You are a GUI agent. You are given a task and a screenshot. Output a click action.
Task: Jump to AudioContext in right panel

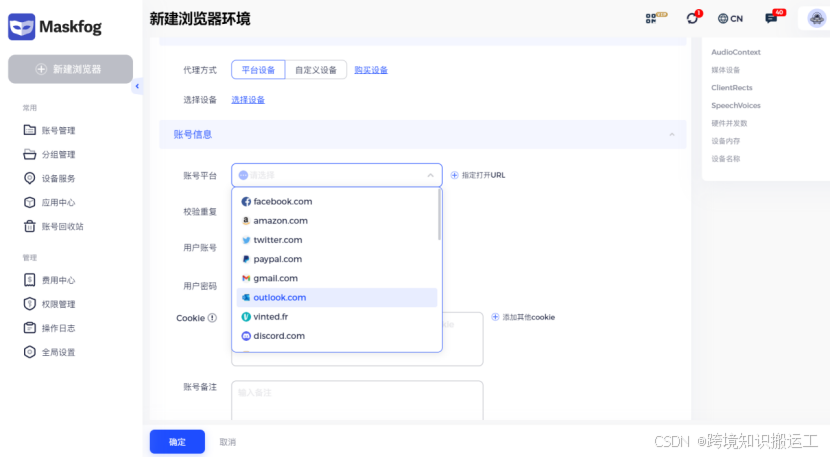pos(736,52)
